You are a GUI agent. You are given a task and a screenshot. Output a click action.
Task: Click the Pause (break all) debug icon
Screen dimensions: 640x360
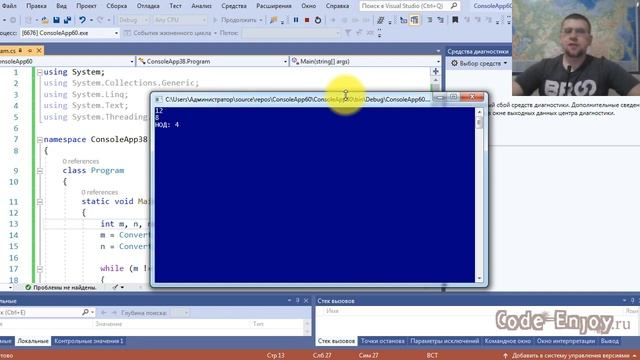pos(296,20)
